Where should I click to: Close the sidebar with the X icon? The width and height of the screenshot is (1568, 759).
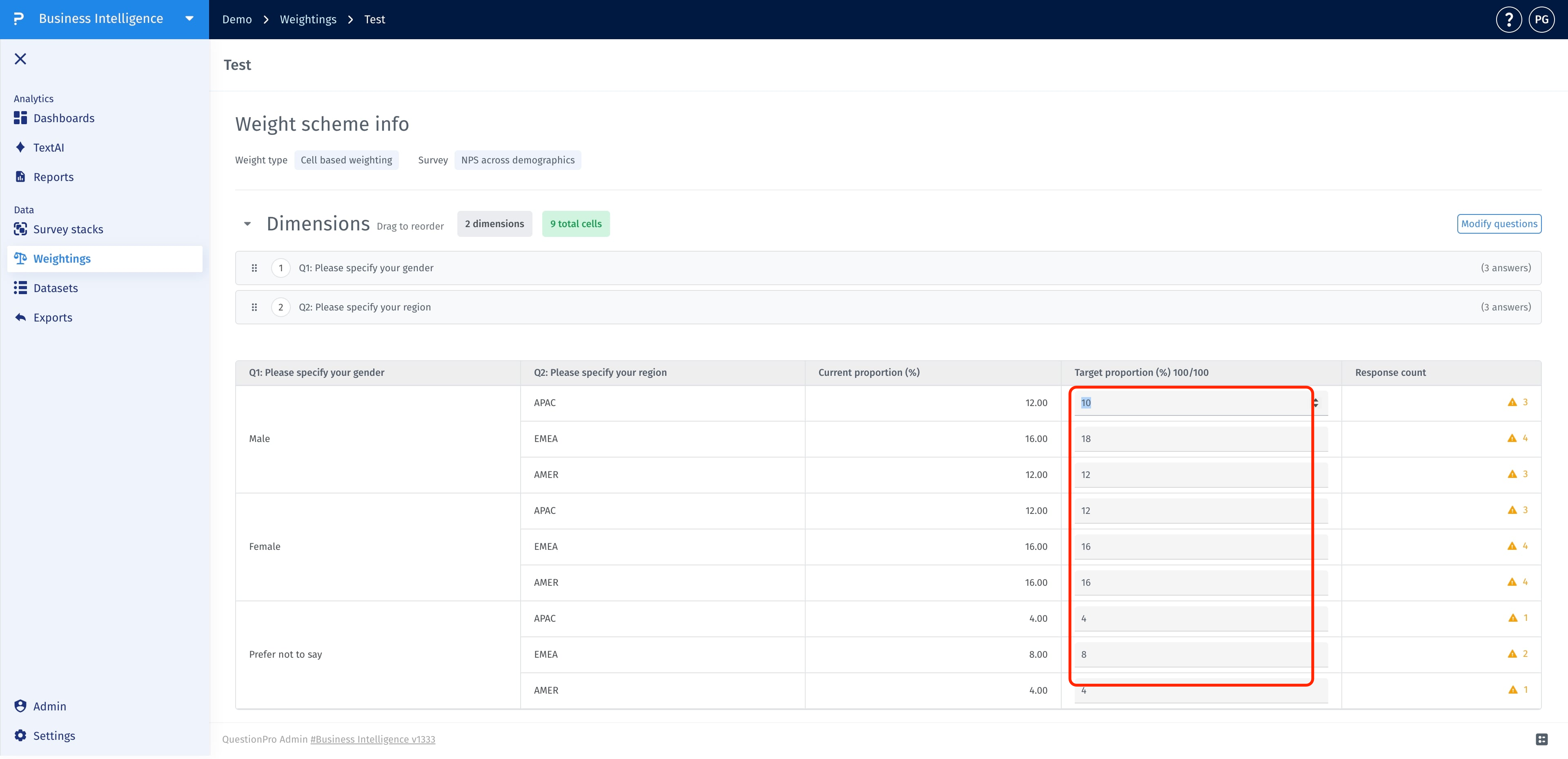click(x=20, y=58)
